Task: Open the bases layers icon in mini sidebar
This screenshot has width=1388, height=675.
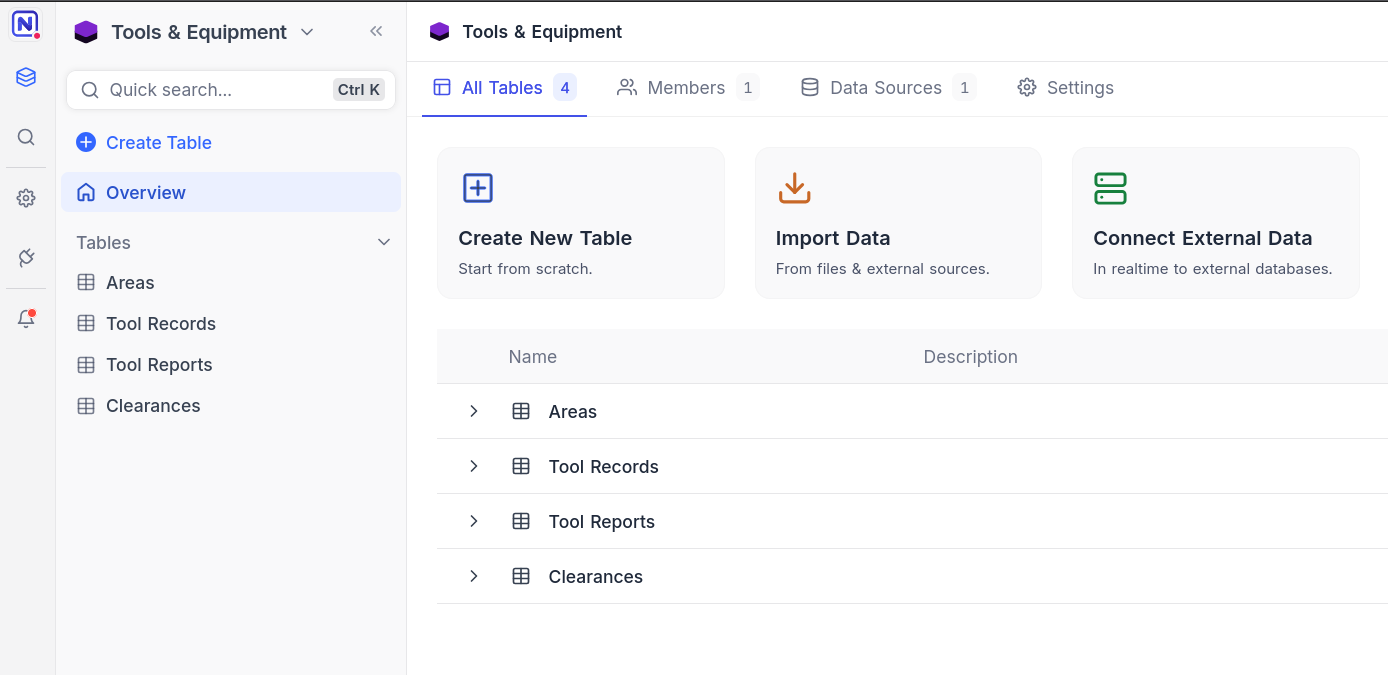Action: (x=26, y=77)
